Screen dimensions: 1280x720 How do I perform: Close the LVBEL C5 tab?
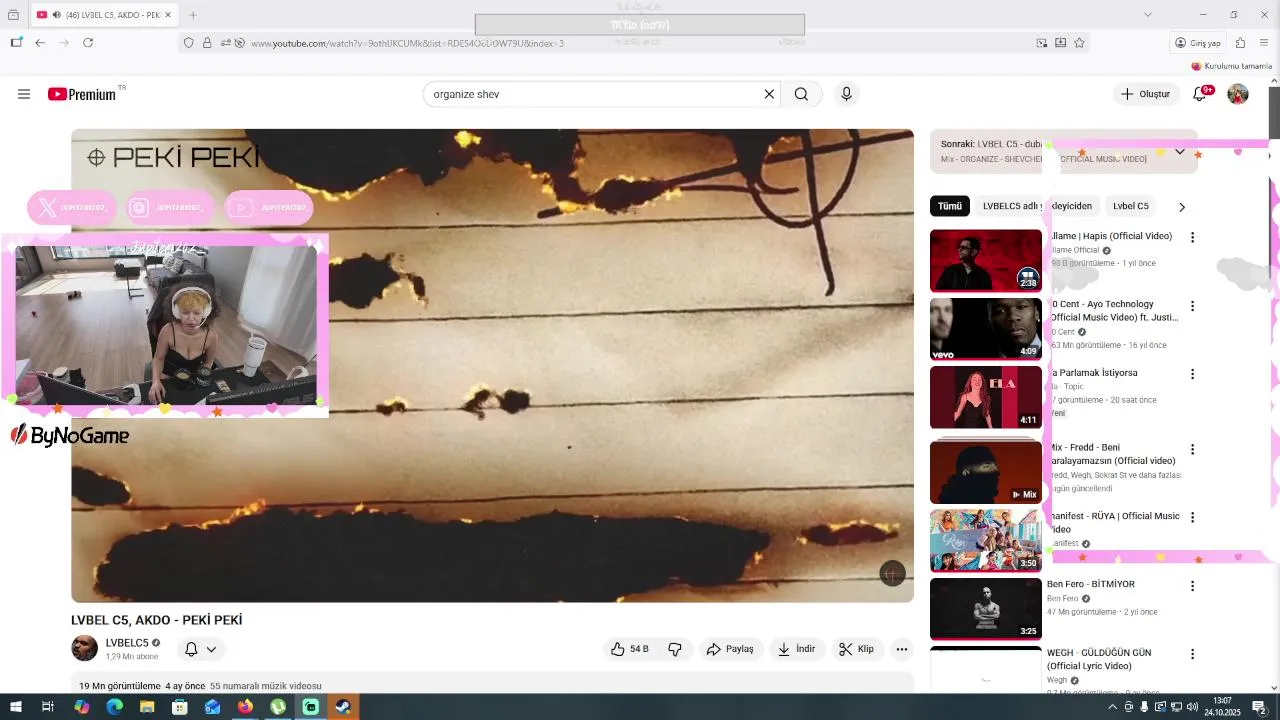(x=168, y=15)
